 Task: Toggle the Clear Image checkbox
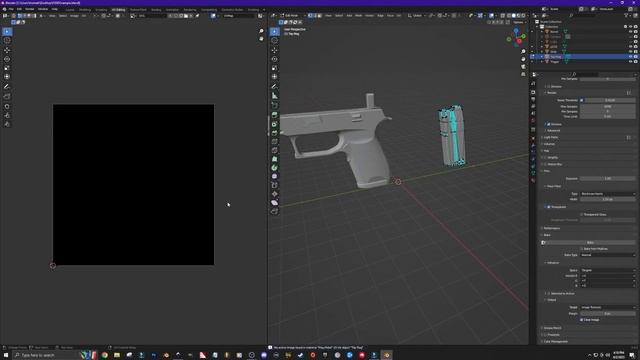click(582, 320)
